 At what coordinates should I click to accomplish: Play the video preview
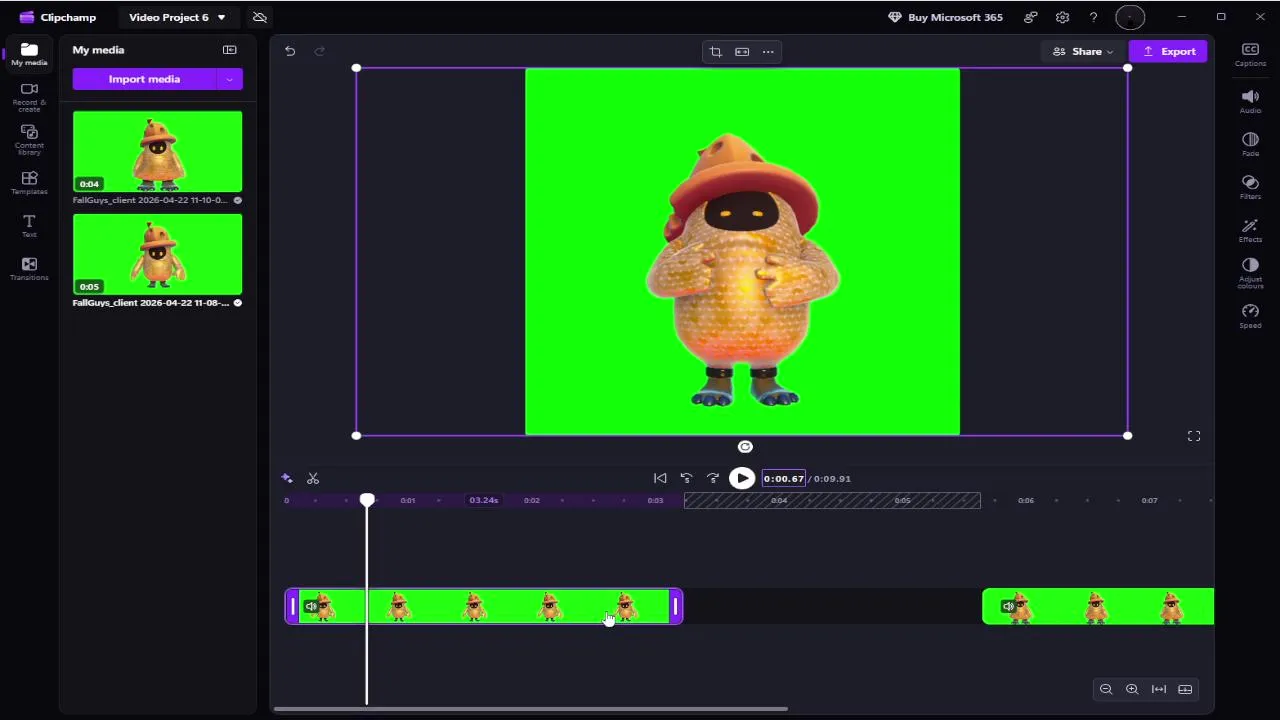742,479
